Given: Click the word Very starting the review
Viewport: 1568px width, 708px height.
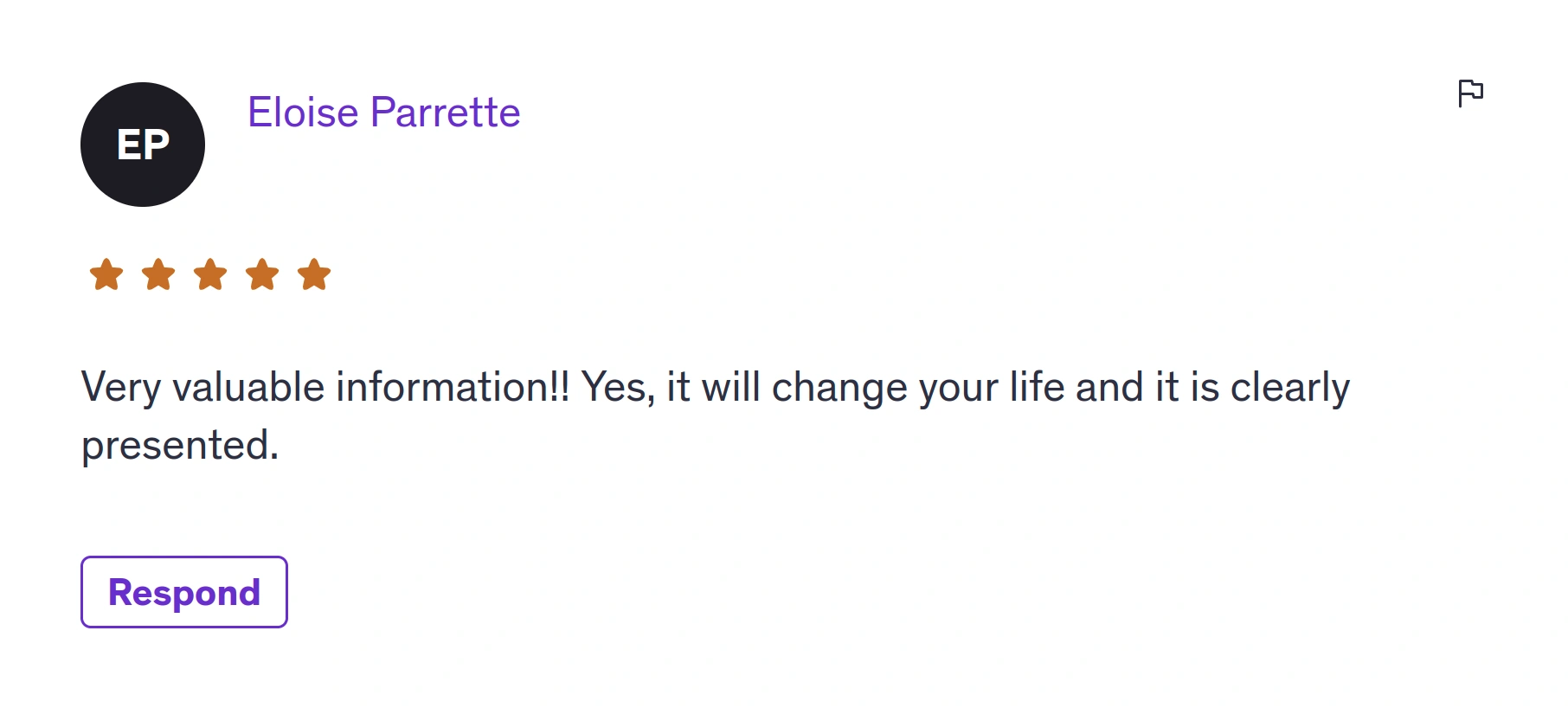Looking at the screenshot, I should coord(121,389).
